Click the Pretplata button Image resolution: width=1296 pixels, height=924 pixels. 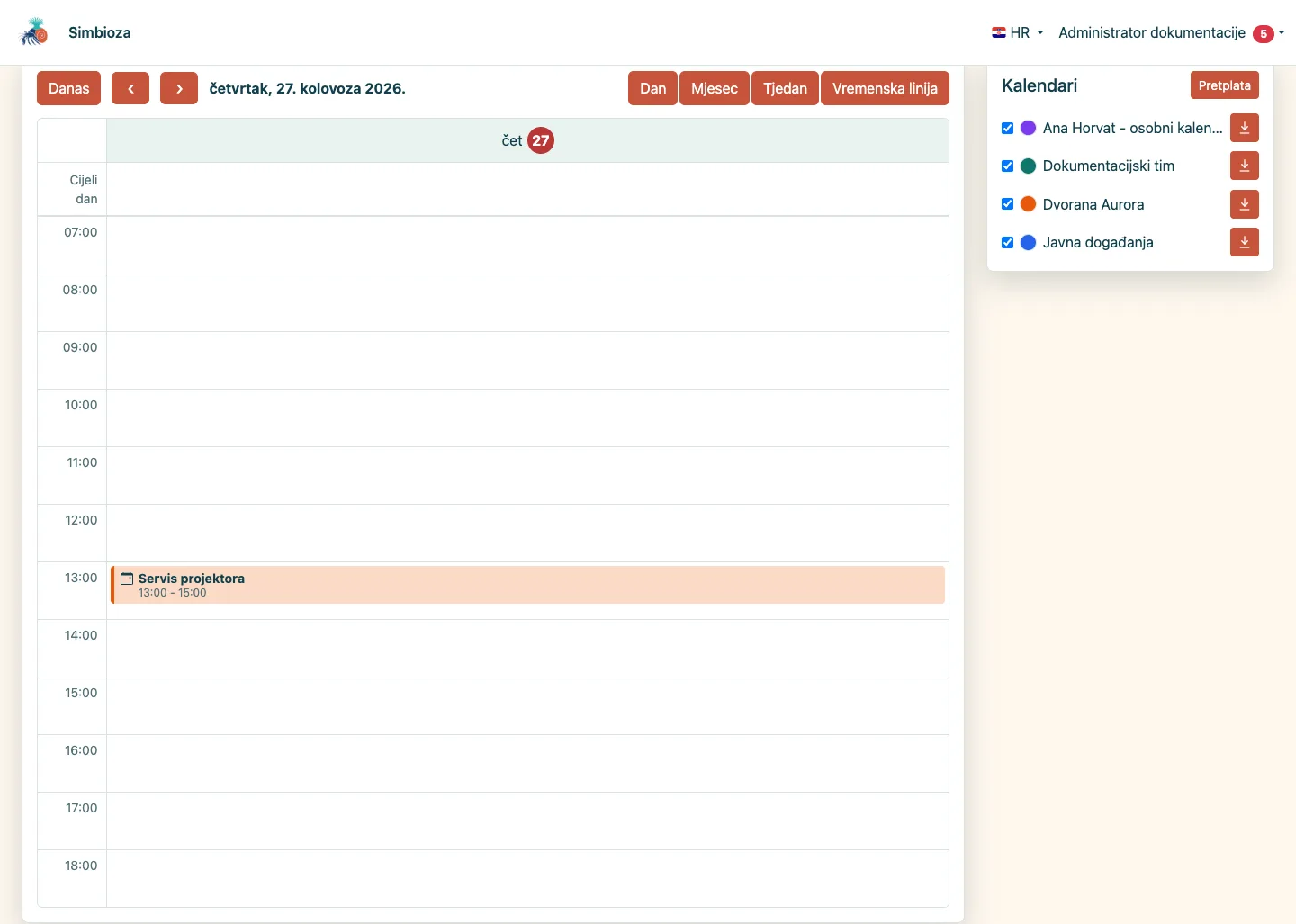point(1224,85)
